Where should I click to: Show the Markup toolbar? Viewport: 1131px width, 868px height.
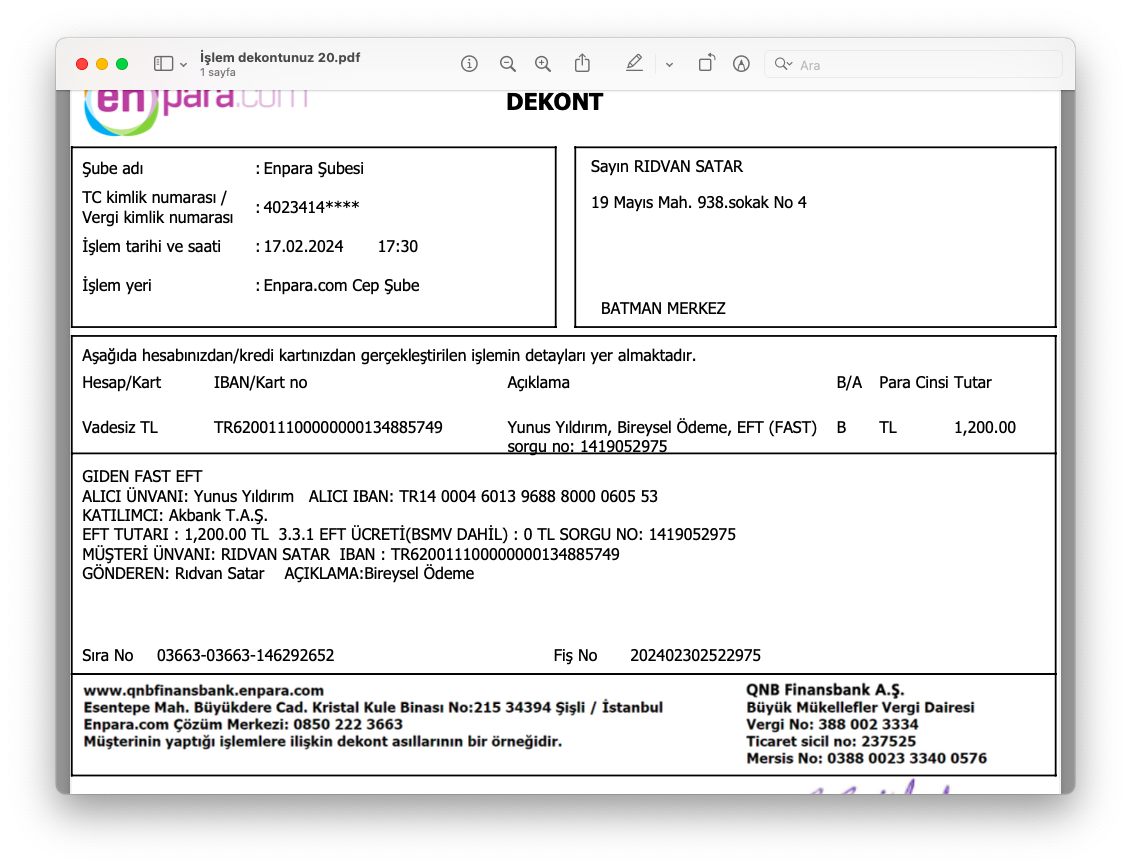[x=741, y=64]
